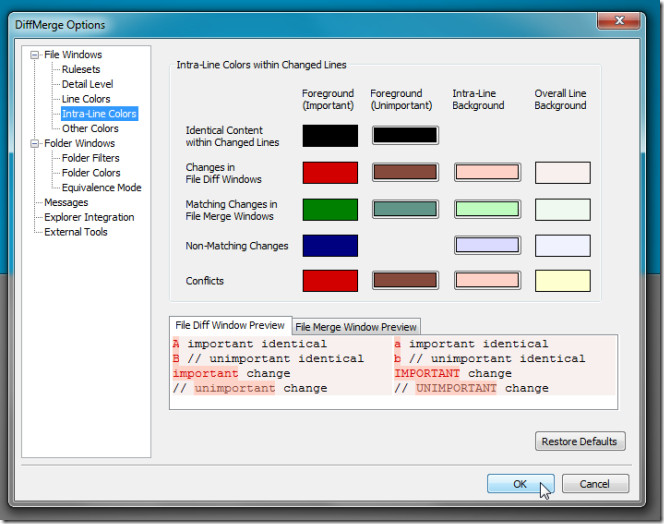The width and height of the screenshot is (664, 524).
Task: Open the Folder Filters options page
Action: click(x=91, y=158)
